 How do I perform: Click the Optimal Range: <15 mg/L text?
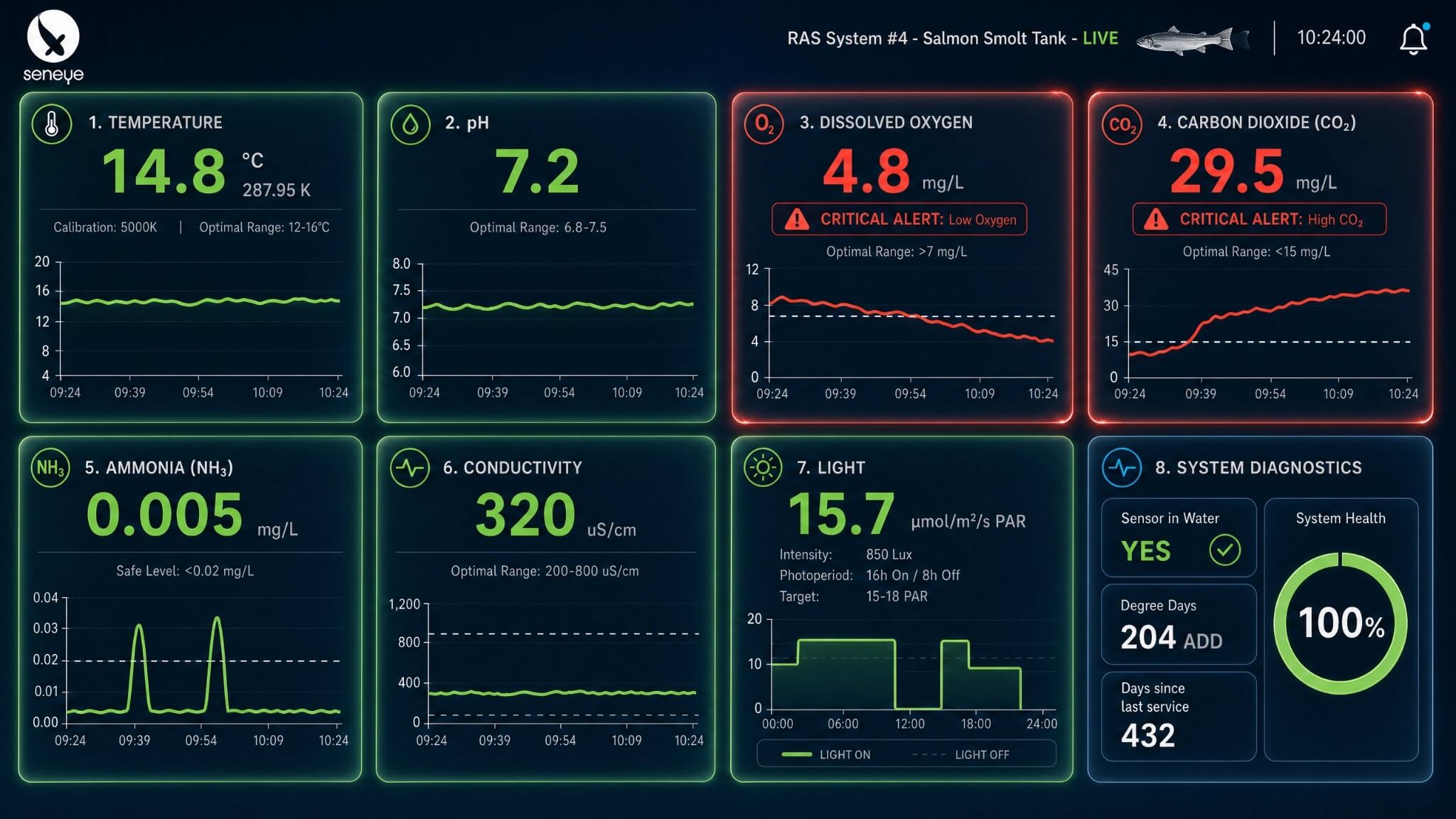pyautogui.click(x=1256, y=252)
